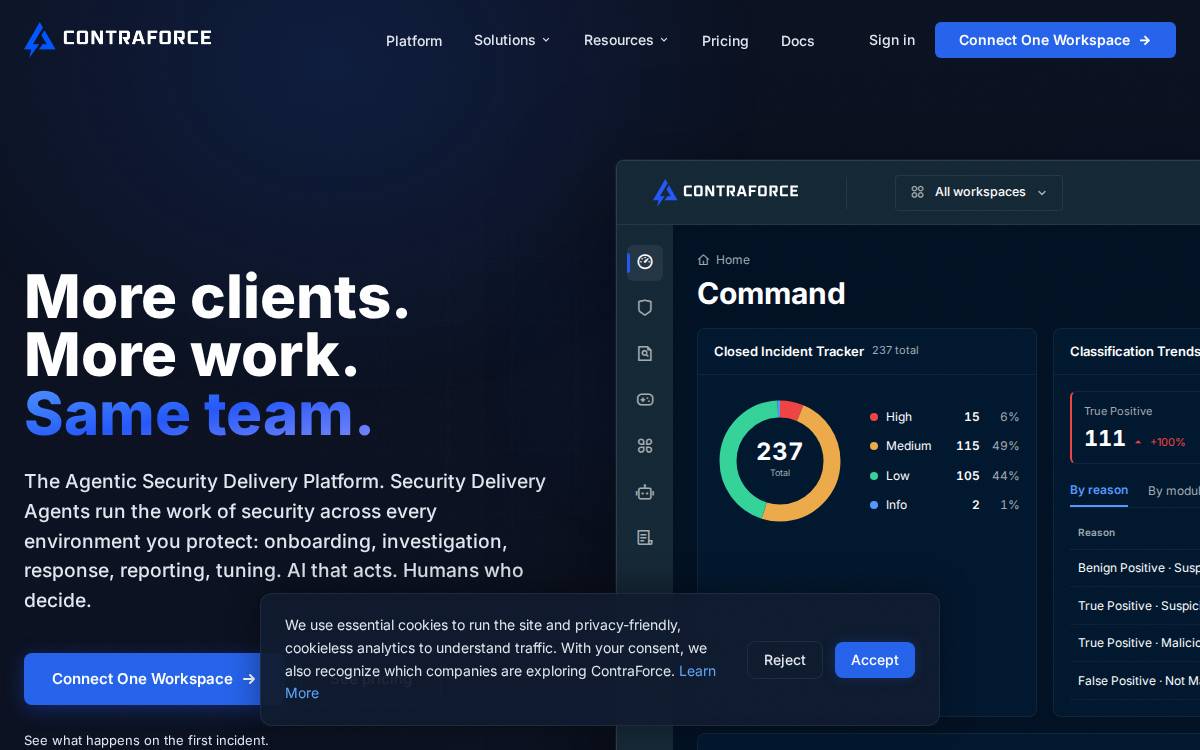Open the dashboard gauge icon in the sidebar
The width and height of the screenshot is (1200, 750).
(645, 262)
